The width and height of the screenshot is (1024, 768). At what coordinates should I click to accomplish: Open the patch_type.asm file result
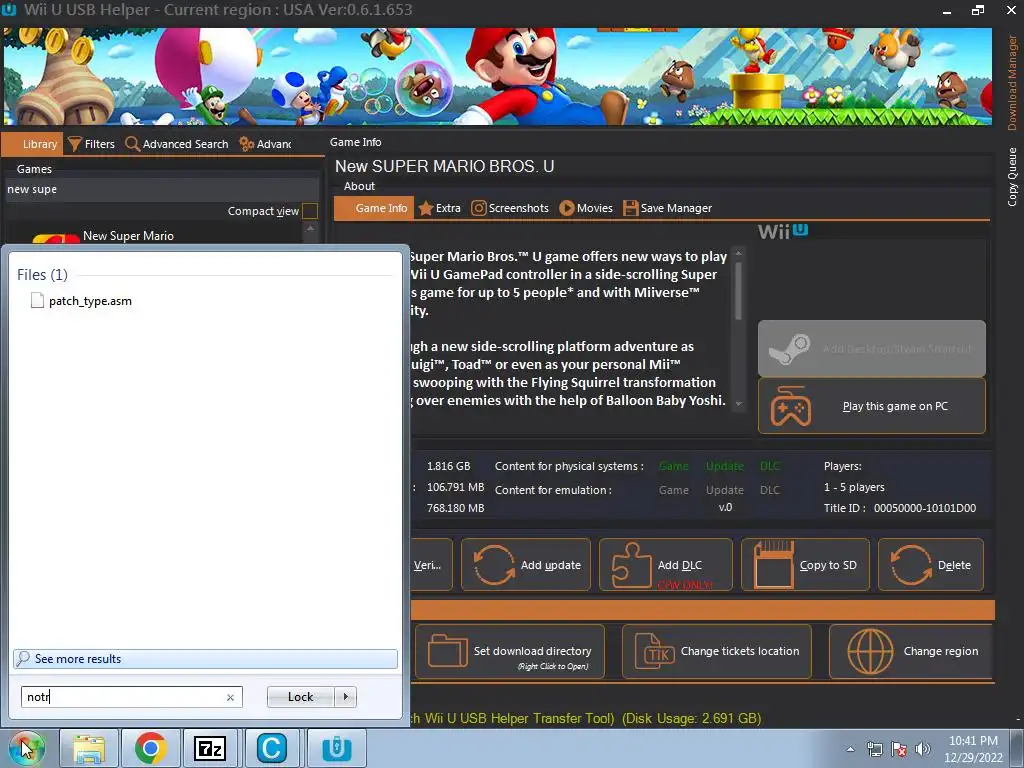[x=90, y=301]
